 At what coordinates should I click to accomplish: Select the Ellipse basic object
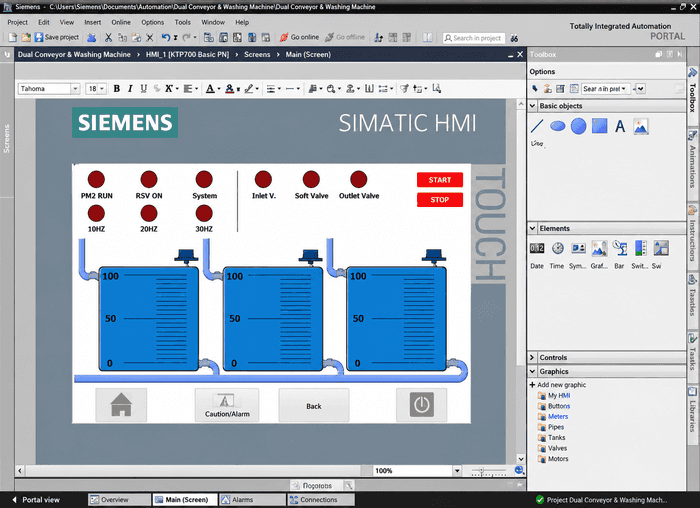[x=558, y=126]
